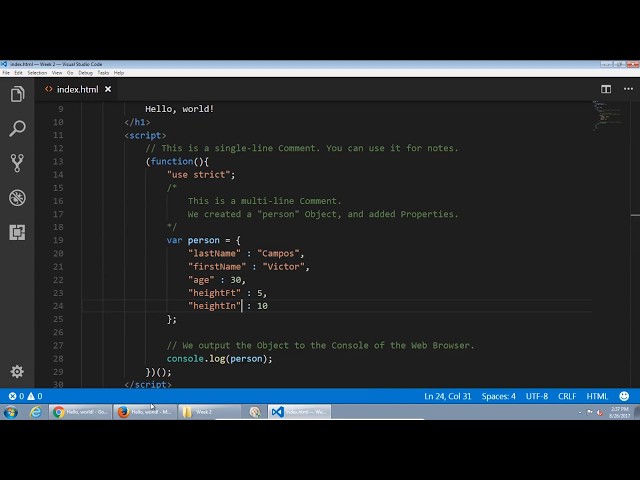Click the minimap code overview
The image size is (640, 480).
[x=609, y=116]
